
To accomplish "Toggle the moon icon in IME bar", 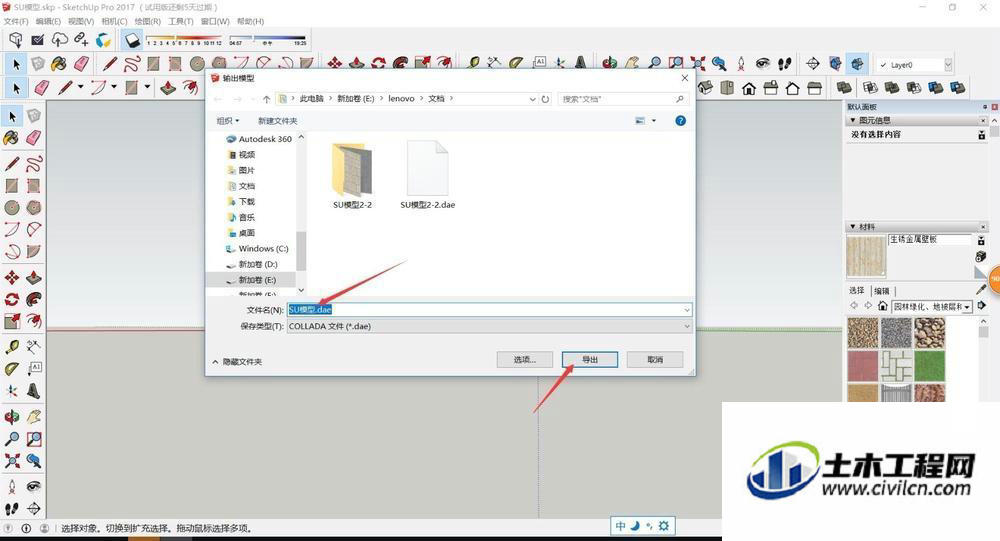I will (x=635, y=526).
